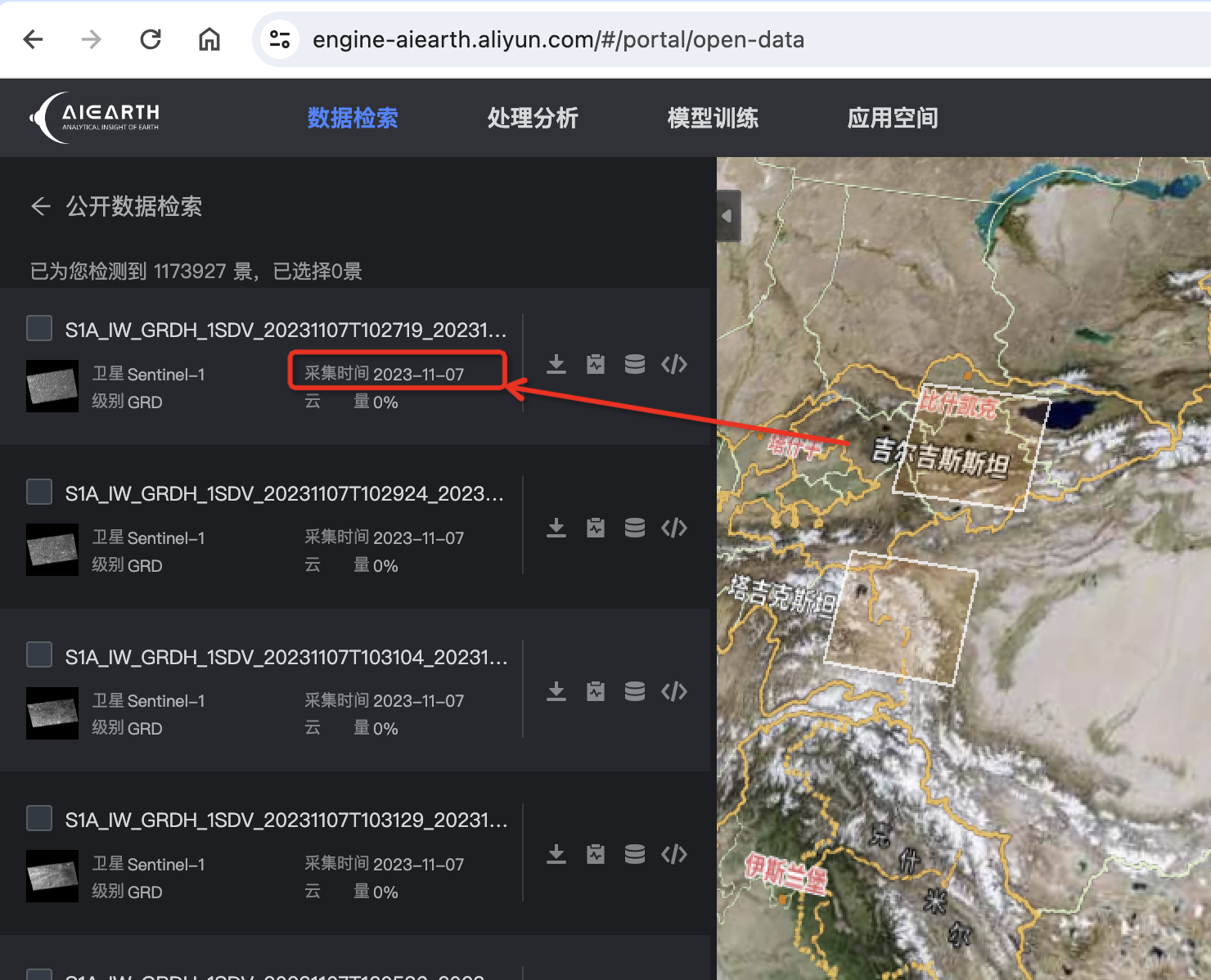This screenshot has width=1211, height=980.
Task: Open thumbnail of scene 20231107T102924
Action: [x=52, y=550]
